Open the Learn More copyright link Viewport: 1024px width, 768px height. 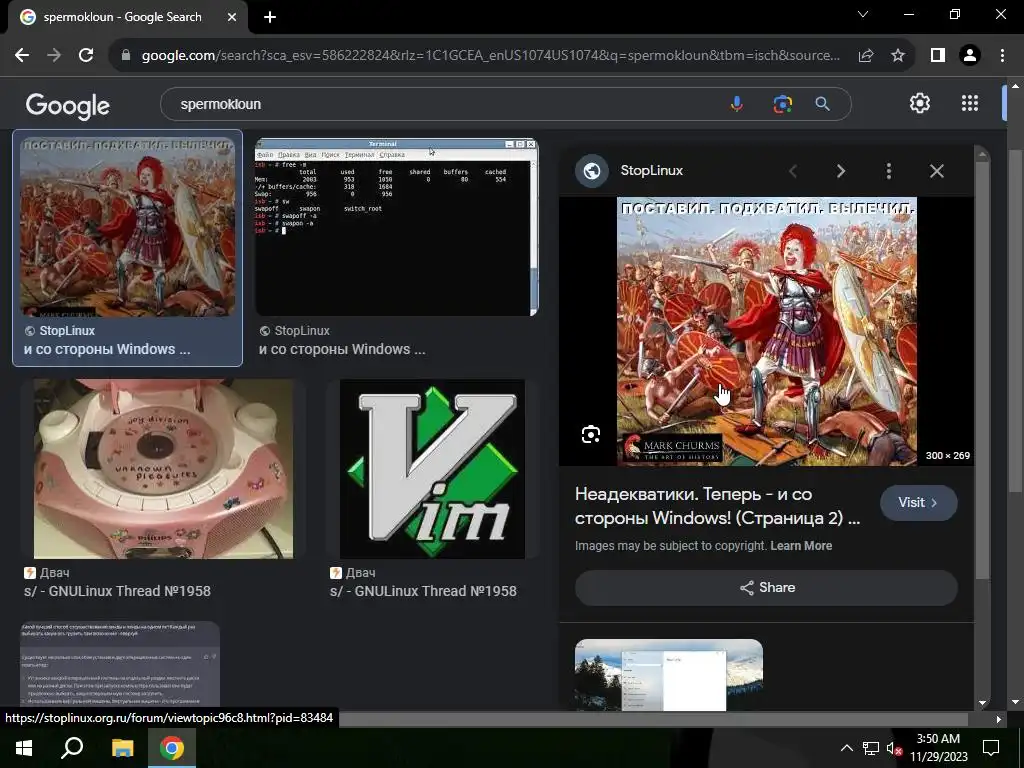click(801, 546)
